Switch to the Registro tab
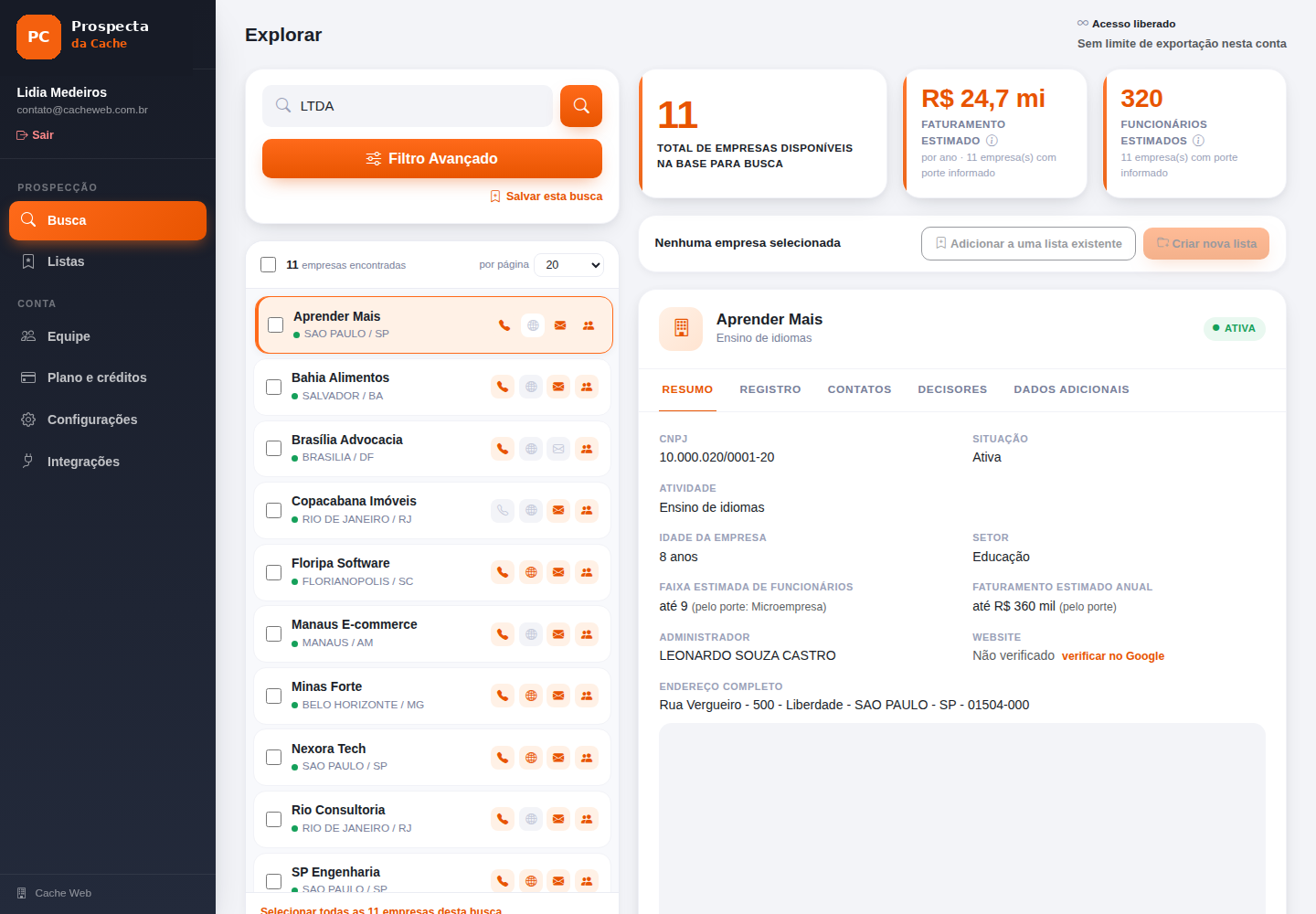1316x914 pixels. coord(770,389)
